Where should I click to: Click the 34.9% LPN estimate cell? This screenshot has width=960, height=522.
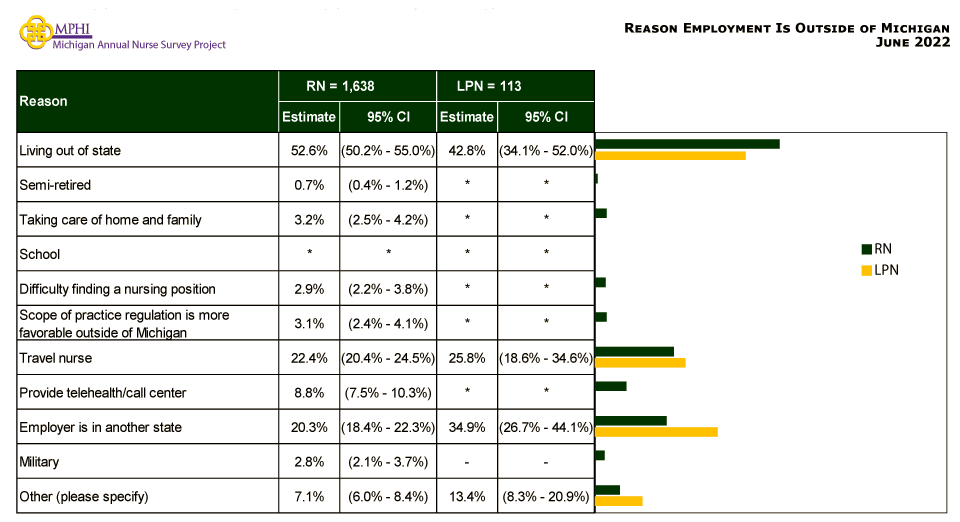pos(467,427)
